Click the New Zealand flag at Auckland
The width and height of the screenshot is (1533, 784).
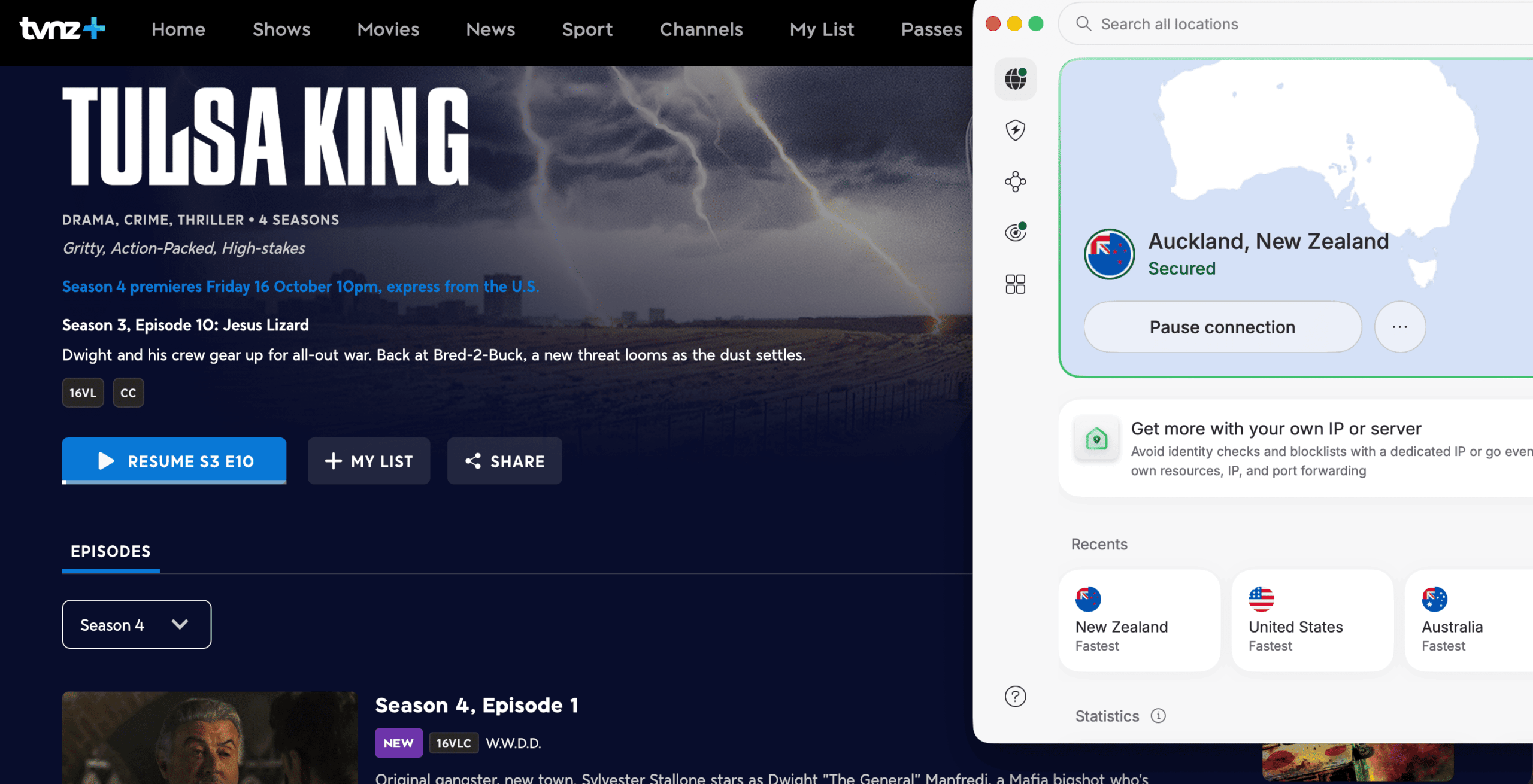click(x=1109, y=254)
